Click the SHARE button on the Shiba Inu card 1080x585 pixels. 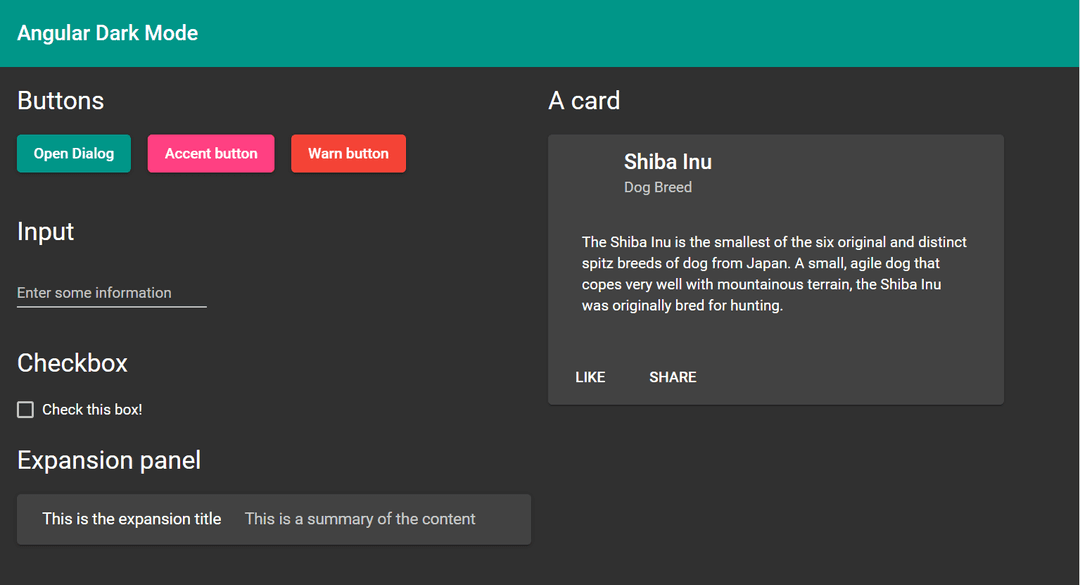coord(672,377)
